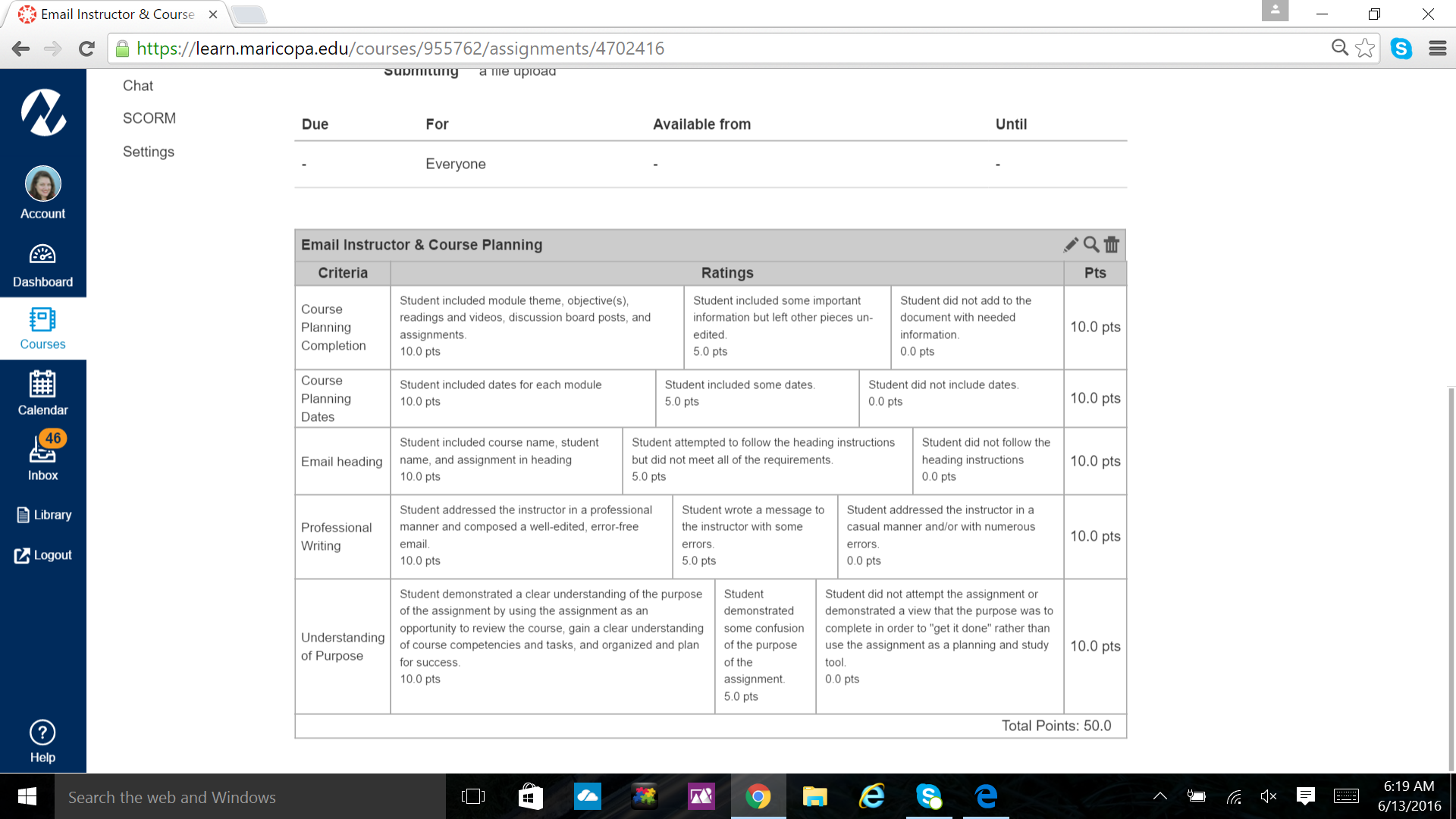Screen dimensions: 1456x819
Task: Click the network wifi tray icon
Action: [1234, 796]
